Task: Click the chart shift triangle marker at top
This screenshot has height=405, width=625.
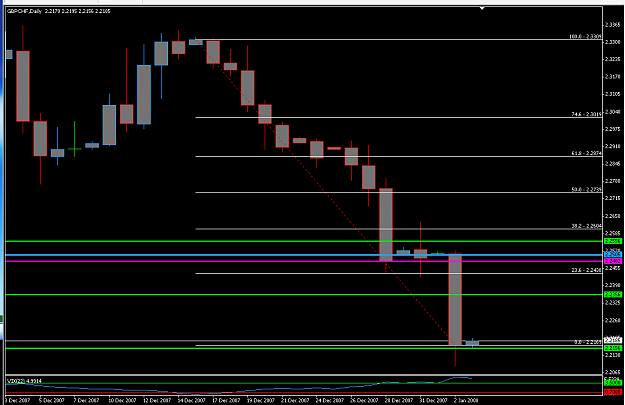Action: pos(482,8)
